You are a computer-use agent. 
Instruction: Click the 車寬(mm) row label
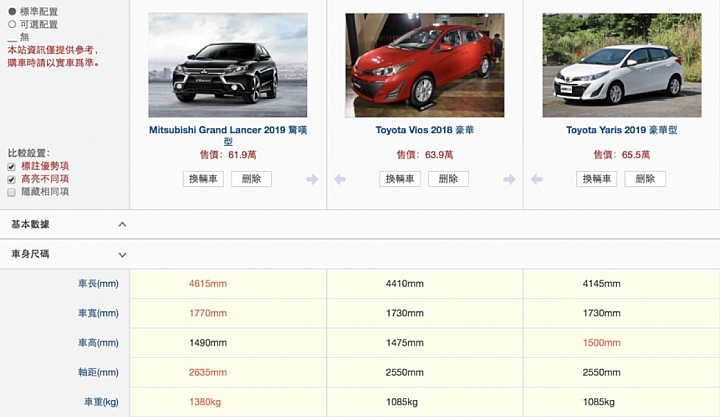[98, 313]
